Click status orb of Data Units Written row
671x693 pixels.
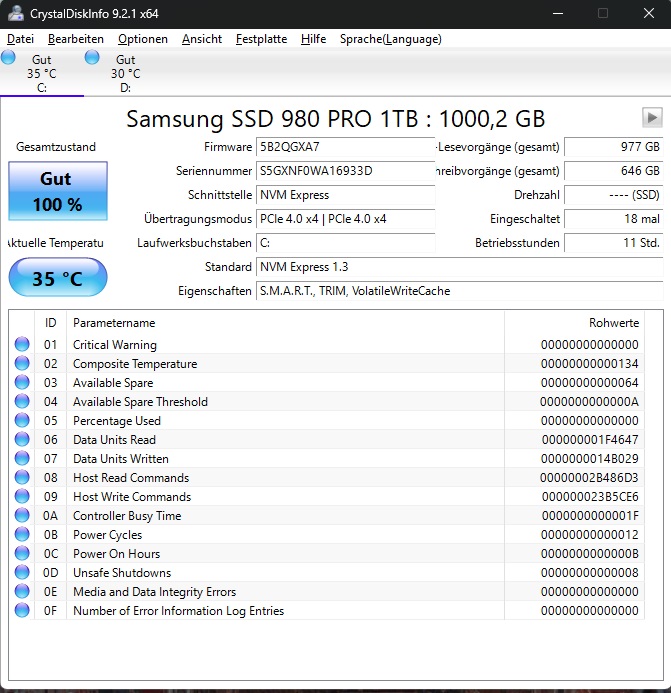pos(22,458)
